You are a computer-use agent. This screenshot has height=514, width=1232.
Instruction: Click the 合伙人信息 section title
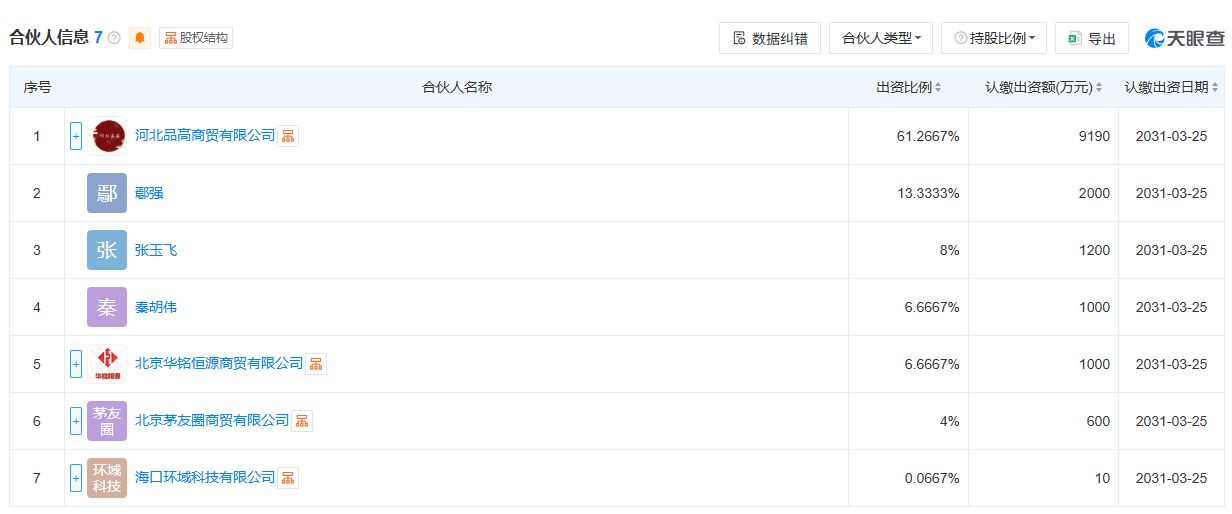click(49, 38)
